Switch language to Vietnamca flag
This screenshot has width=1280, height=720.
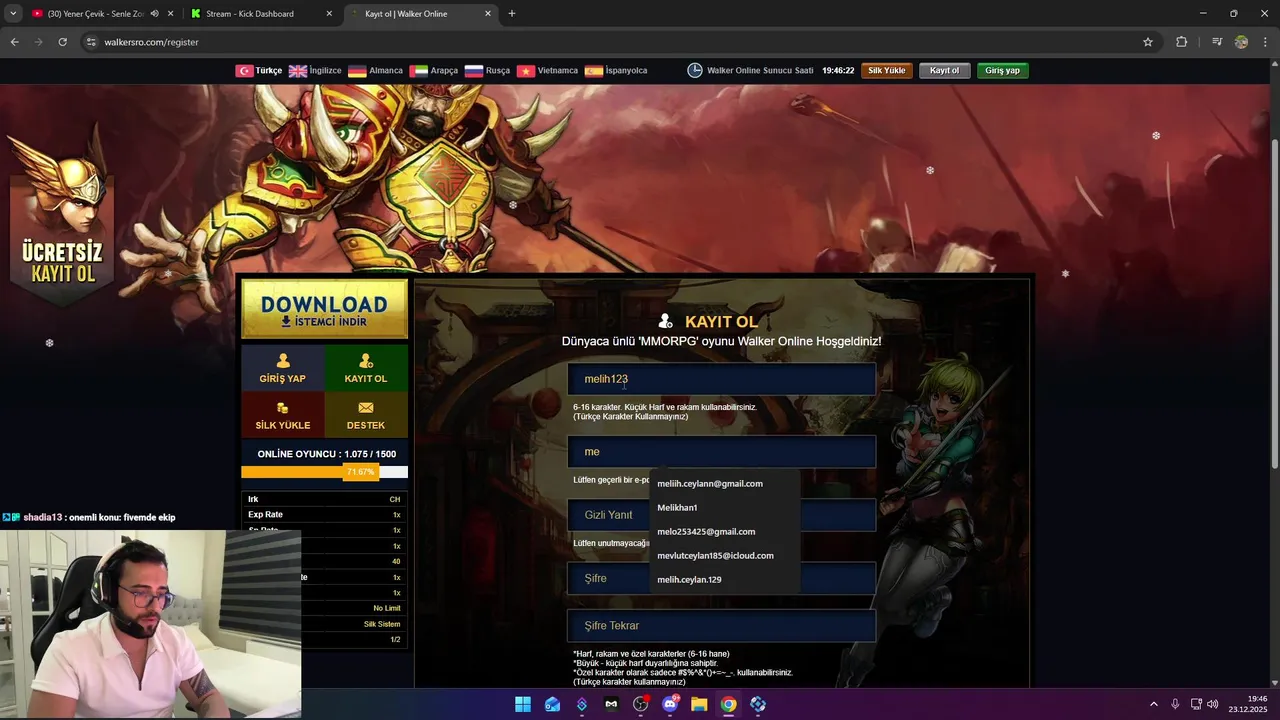(x=547, y=71)
